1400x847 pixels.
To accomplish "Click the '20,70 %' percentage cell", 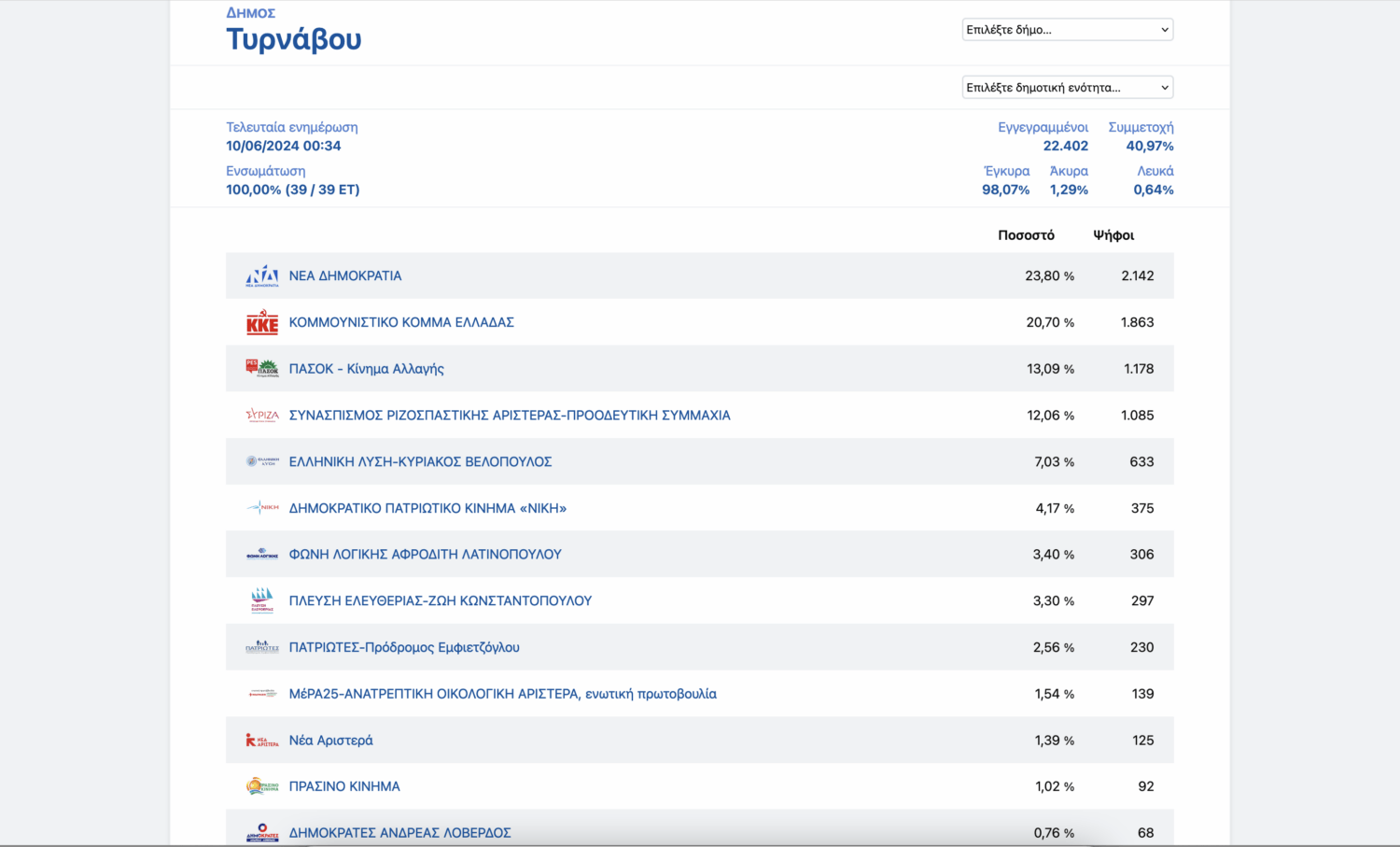I will (x=1050, y=322).
